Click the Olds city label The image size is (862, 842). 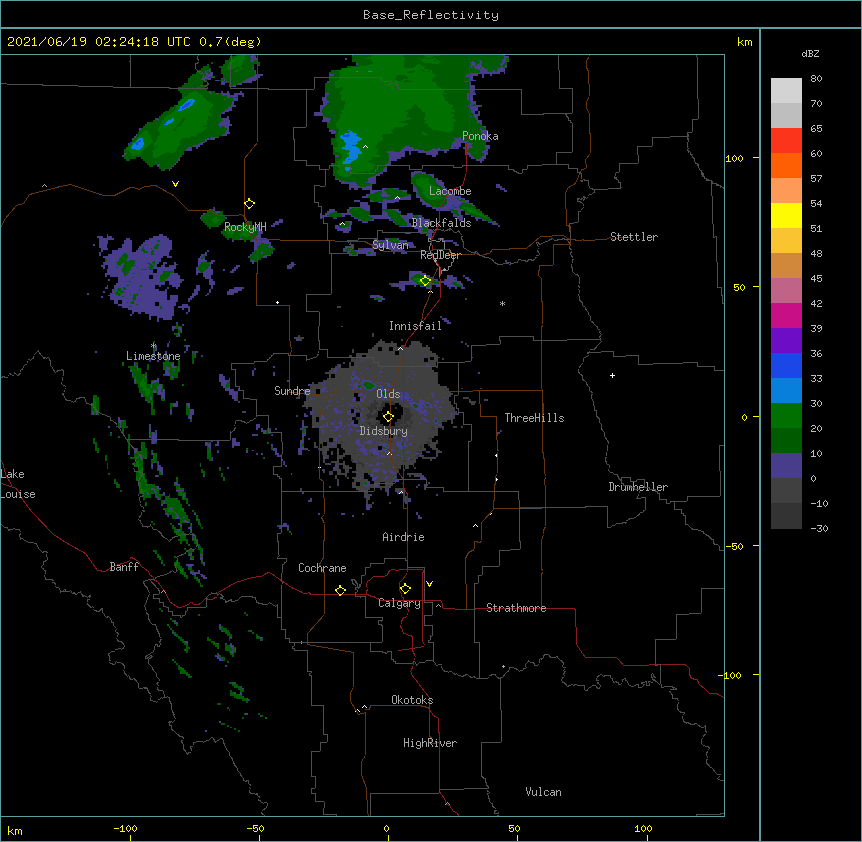pos(388,394)
